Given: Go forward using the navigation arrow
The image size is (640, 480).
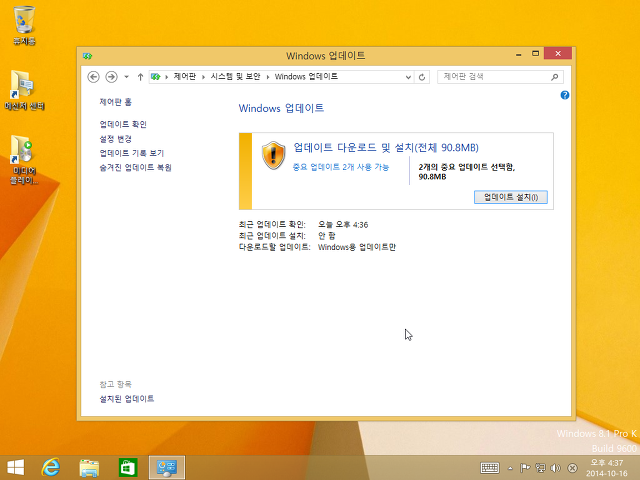Looking at the screenshot, I should tap(111, 77).
